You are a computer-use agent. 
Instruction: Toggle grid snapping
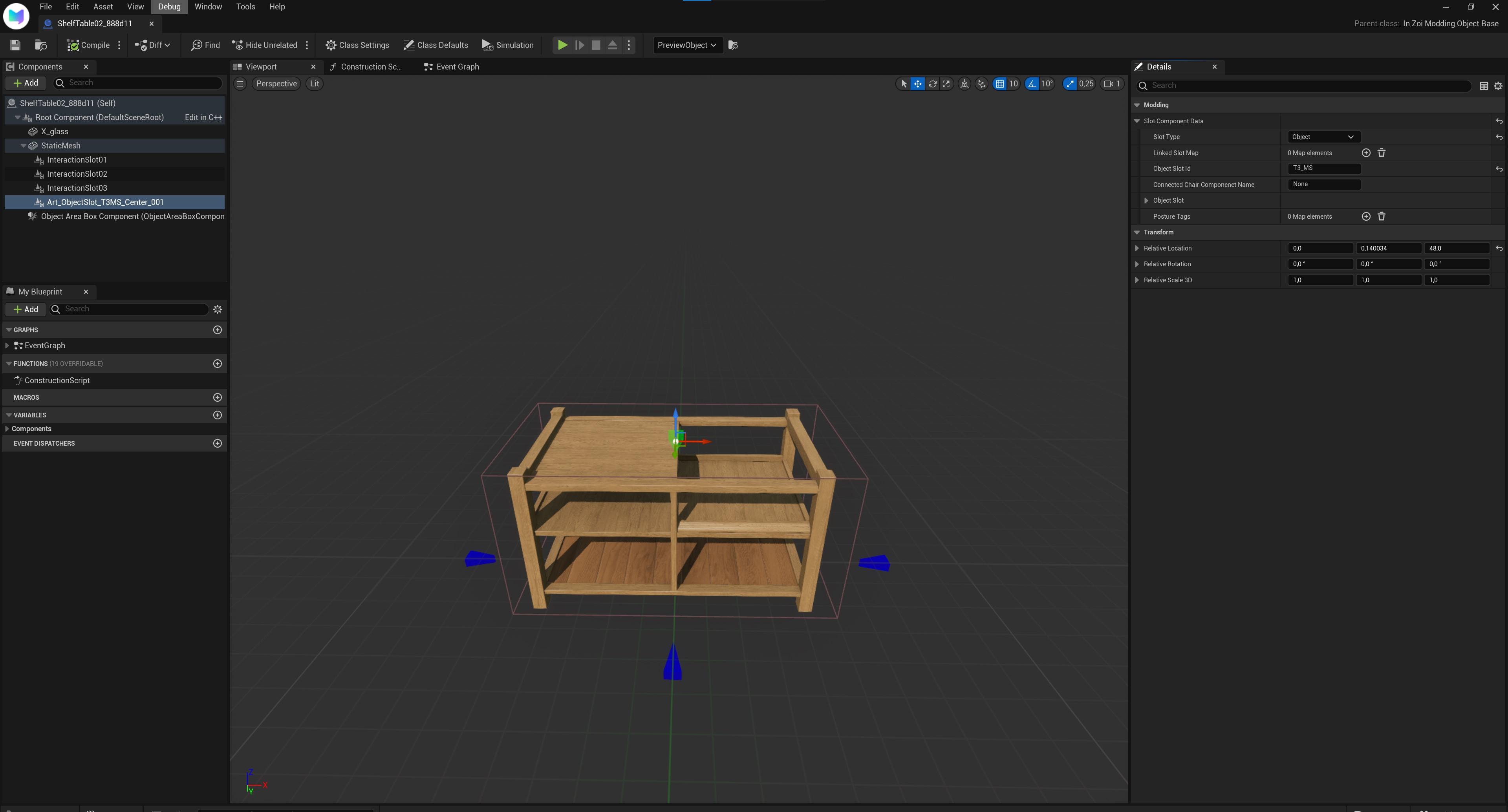[x=999, y=84]
